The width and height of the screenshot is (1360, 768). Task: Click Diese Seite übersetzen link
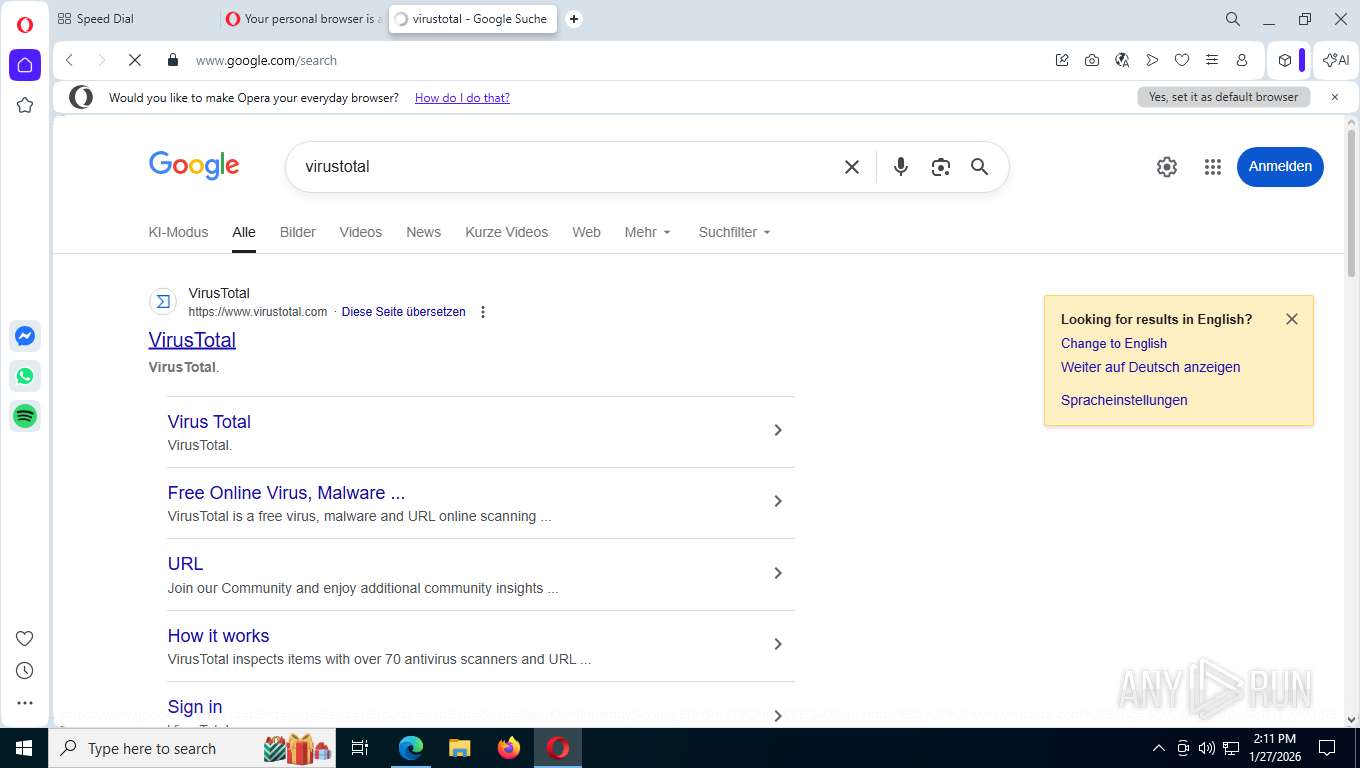pyautogui.click(x=403, y=312)
